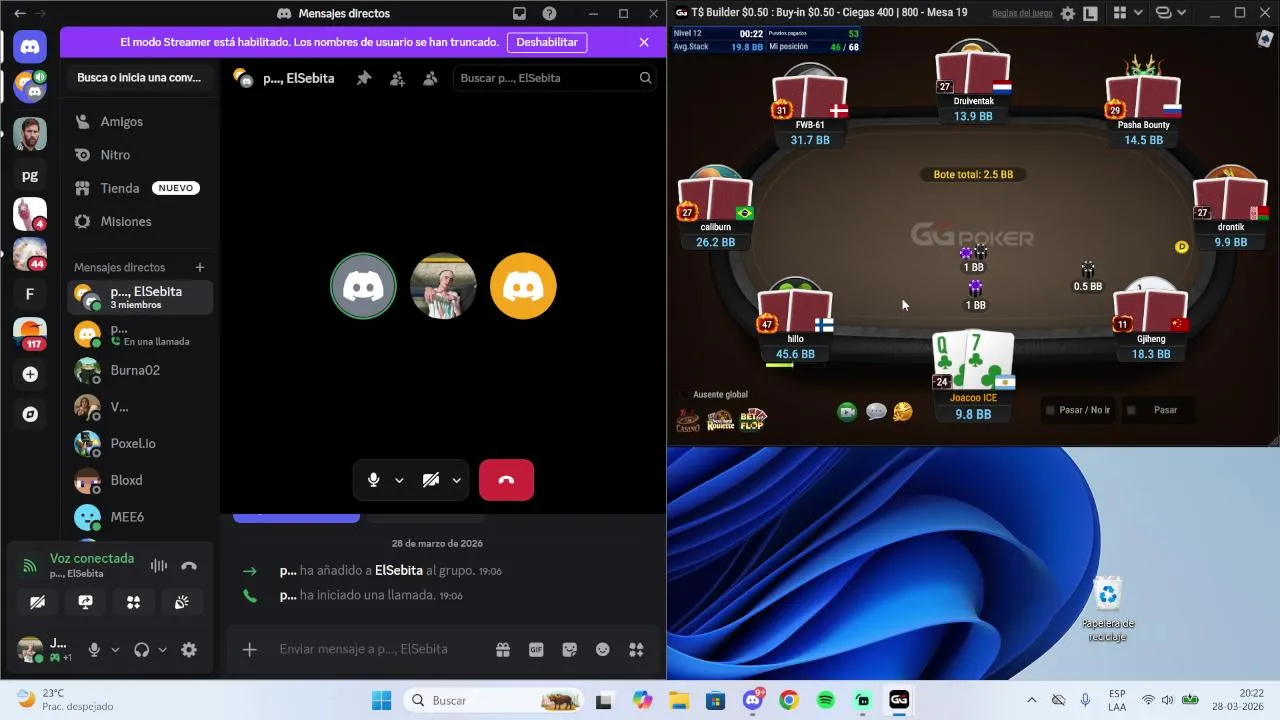Toggle camera in Voz conectada panel
Screen dimensions: 1280x720
(x=37, y=602)
